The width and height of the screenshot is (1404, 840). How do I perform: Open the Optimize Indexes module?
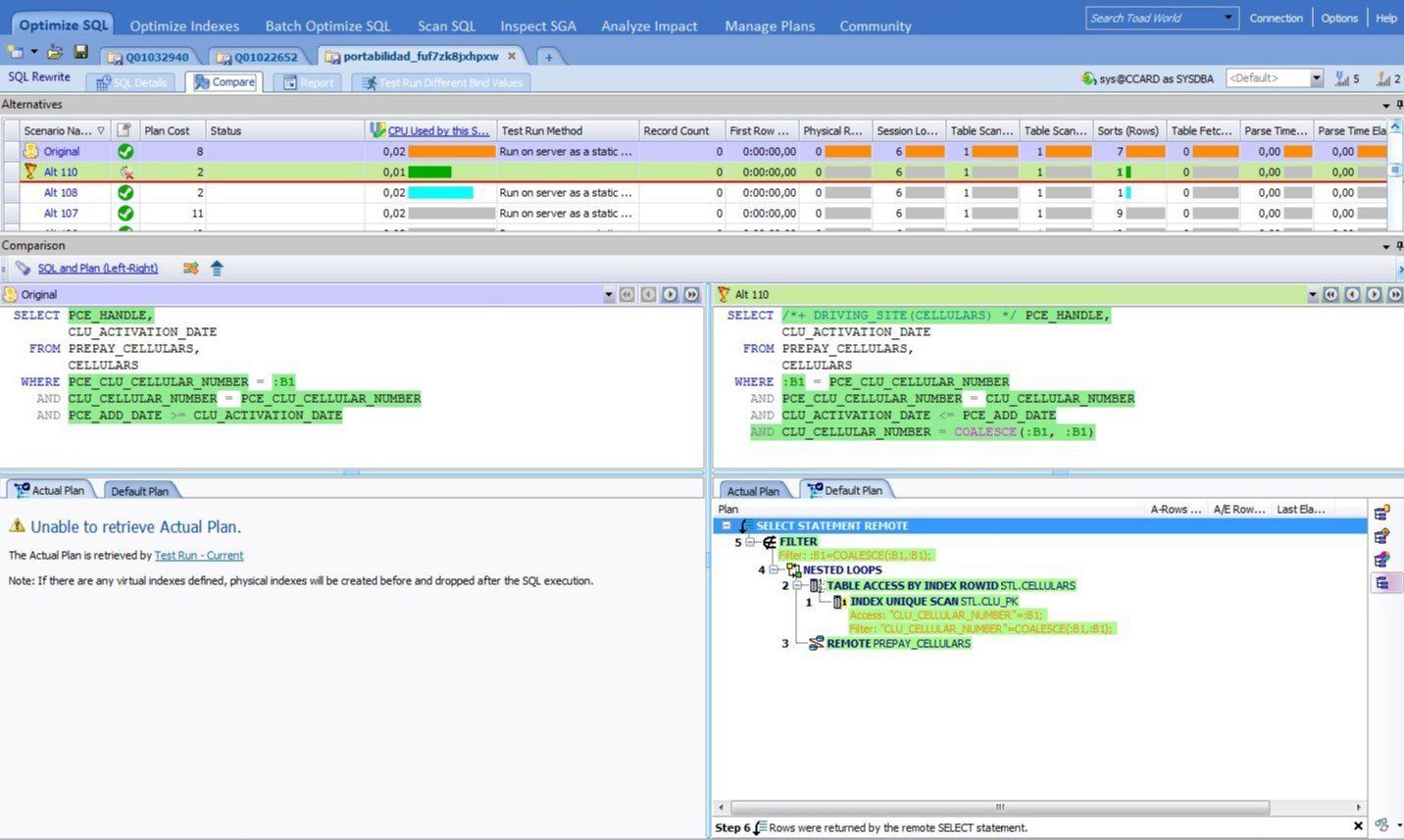point(184,25)
